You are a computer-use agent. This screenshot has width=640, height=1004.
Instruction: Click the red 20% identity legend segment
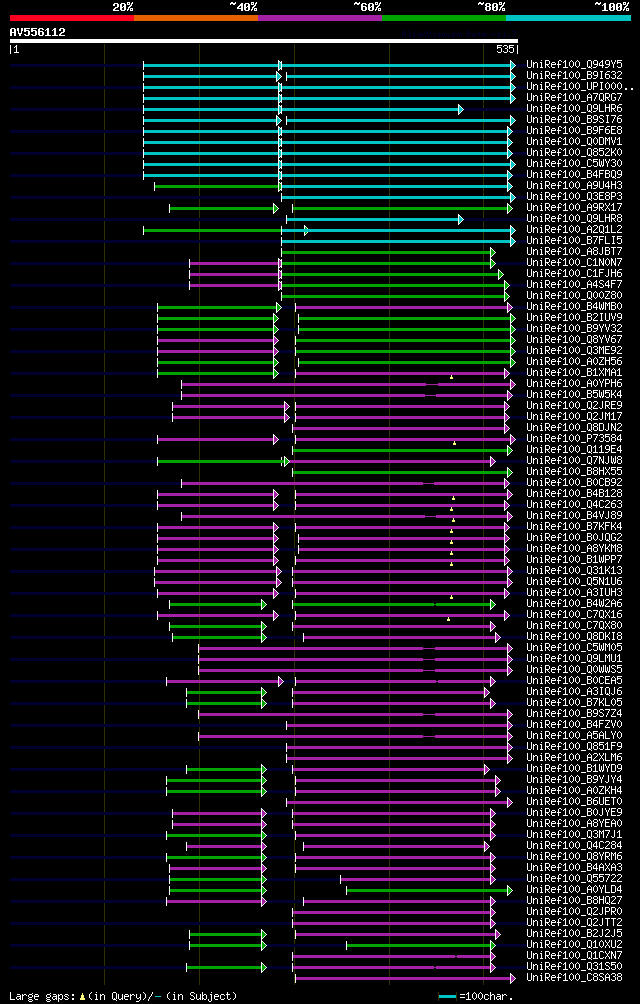(x=72, y=18)
